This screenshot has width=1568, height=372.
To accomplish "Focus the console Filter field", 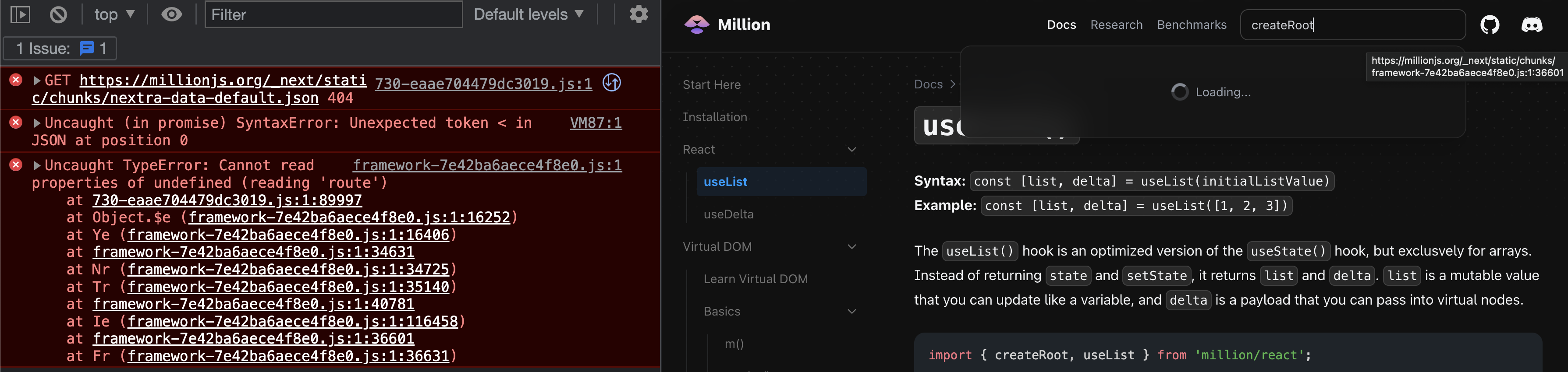I will (333, 14).
